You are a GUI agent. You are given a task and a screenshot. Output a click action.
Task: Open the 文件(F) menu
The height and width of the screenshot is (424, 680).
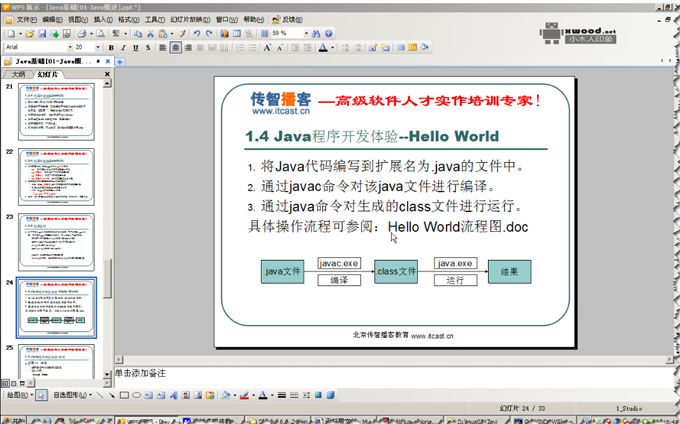(26, 20)
